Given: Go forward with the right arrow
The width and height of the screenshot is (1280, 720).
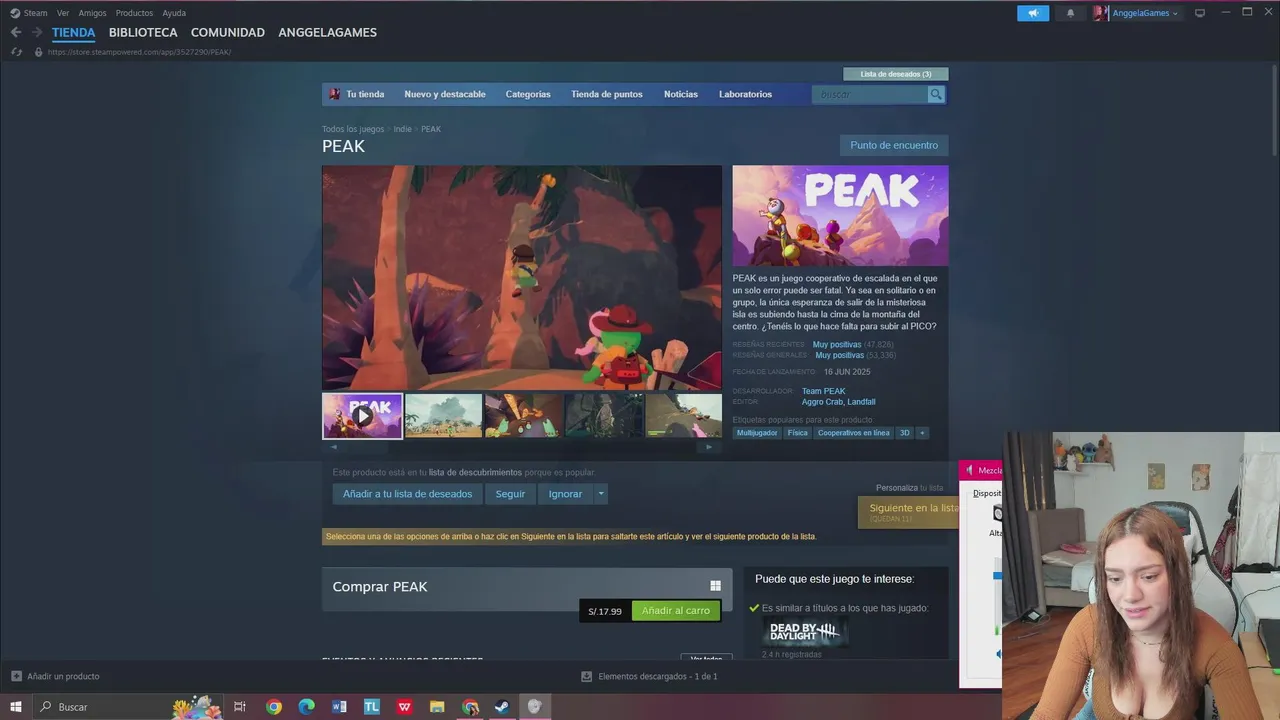Looking at the screenshot, I should [x=37, y=32].
